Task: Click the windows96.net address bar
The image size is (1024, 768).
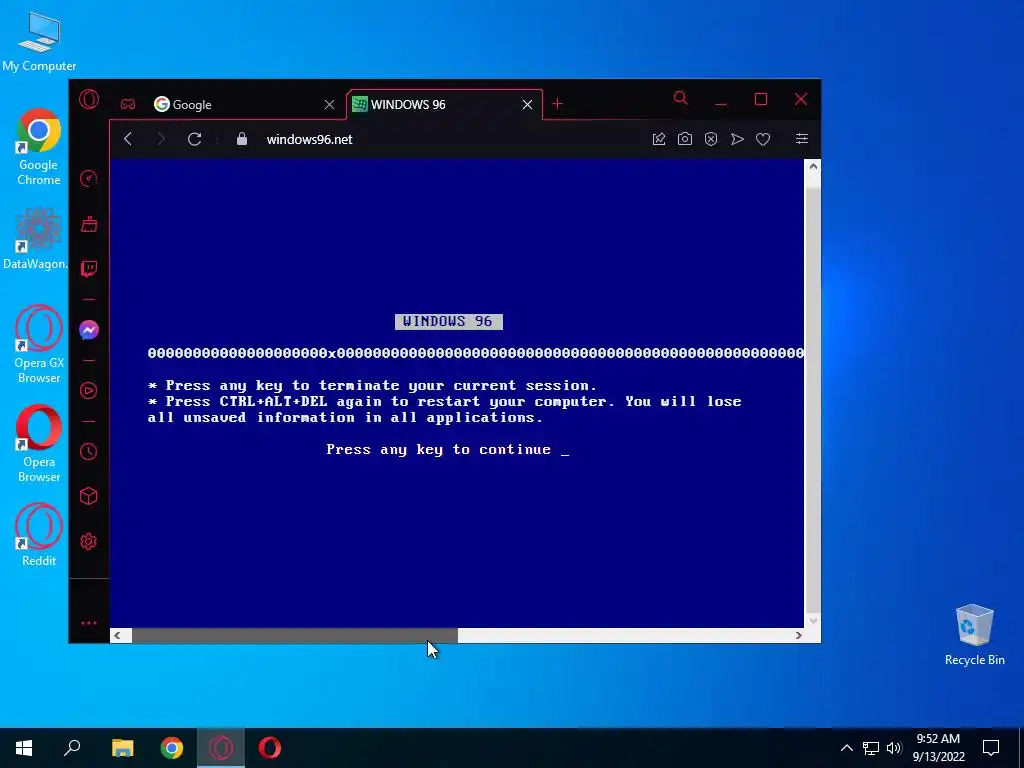Action: point(444,139)
